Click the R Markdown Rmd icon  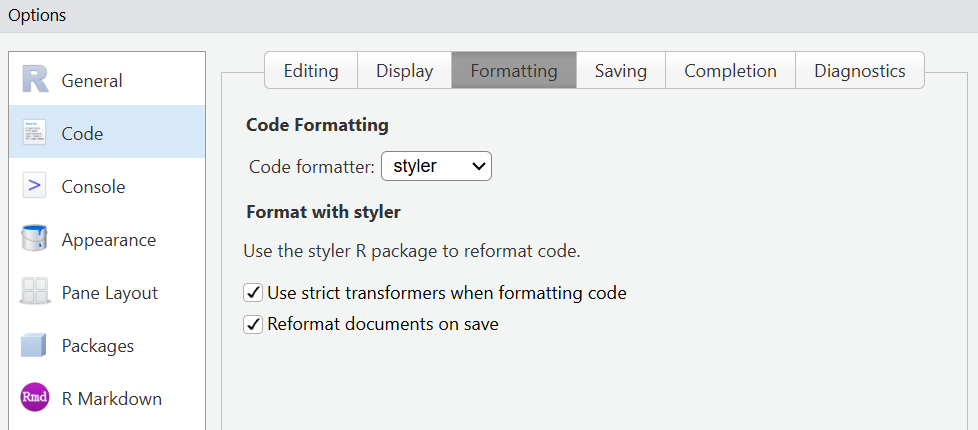click(35, 398)
